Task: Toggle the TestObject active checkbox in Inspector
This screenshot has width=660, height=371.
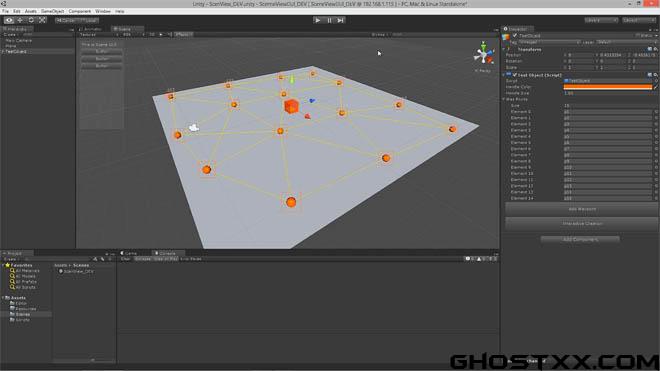Action: (515, 36)
